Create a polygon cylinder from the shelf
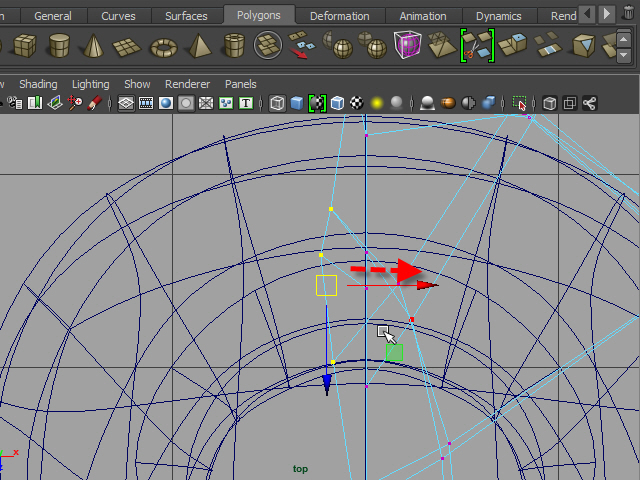Screen dimensions: 640x480 59,45
